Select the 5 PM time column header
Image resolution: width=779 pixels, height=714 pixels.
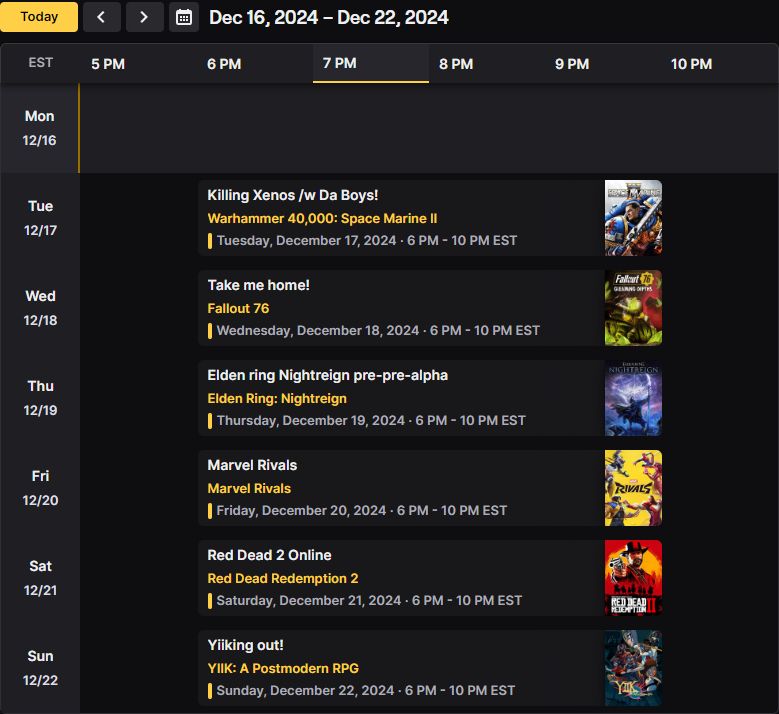pos(108,64)
